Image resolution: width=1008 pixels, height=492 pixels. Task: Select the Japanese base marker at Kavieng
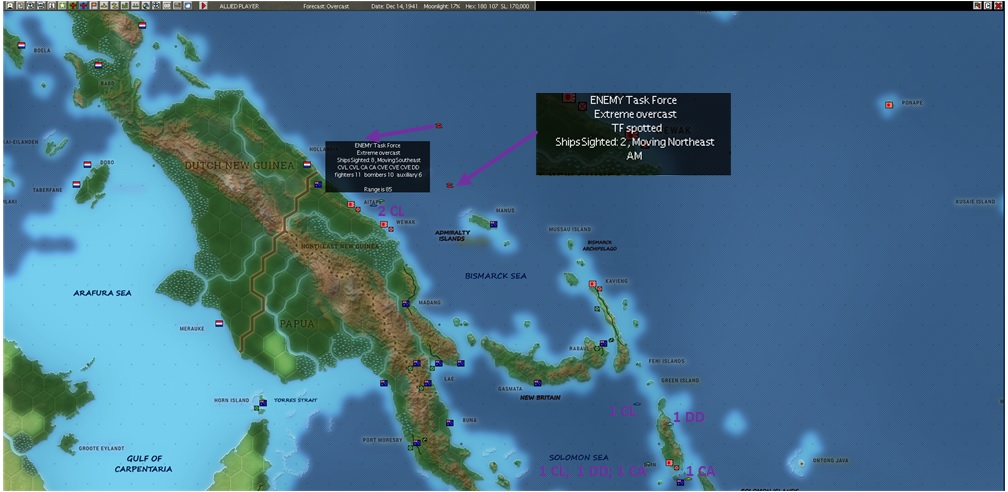[x=593, y=284]
